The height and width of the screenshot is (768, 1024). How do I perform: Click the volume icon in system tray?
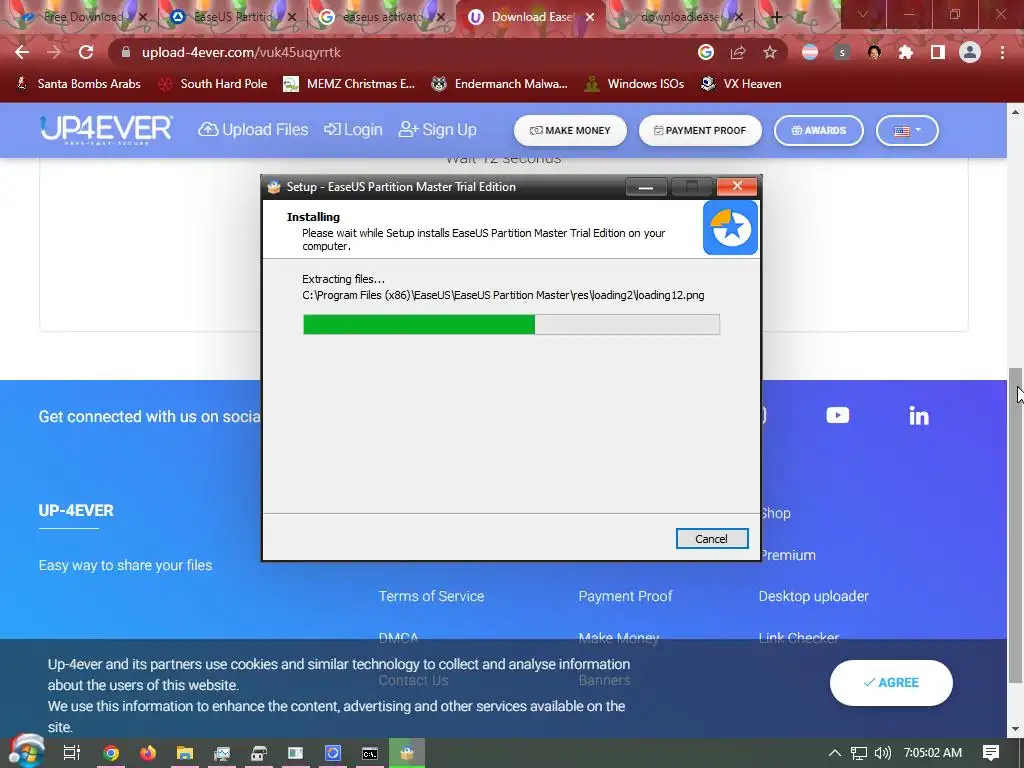coord(883,753)
